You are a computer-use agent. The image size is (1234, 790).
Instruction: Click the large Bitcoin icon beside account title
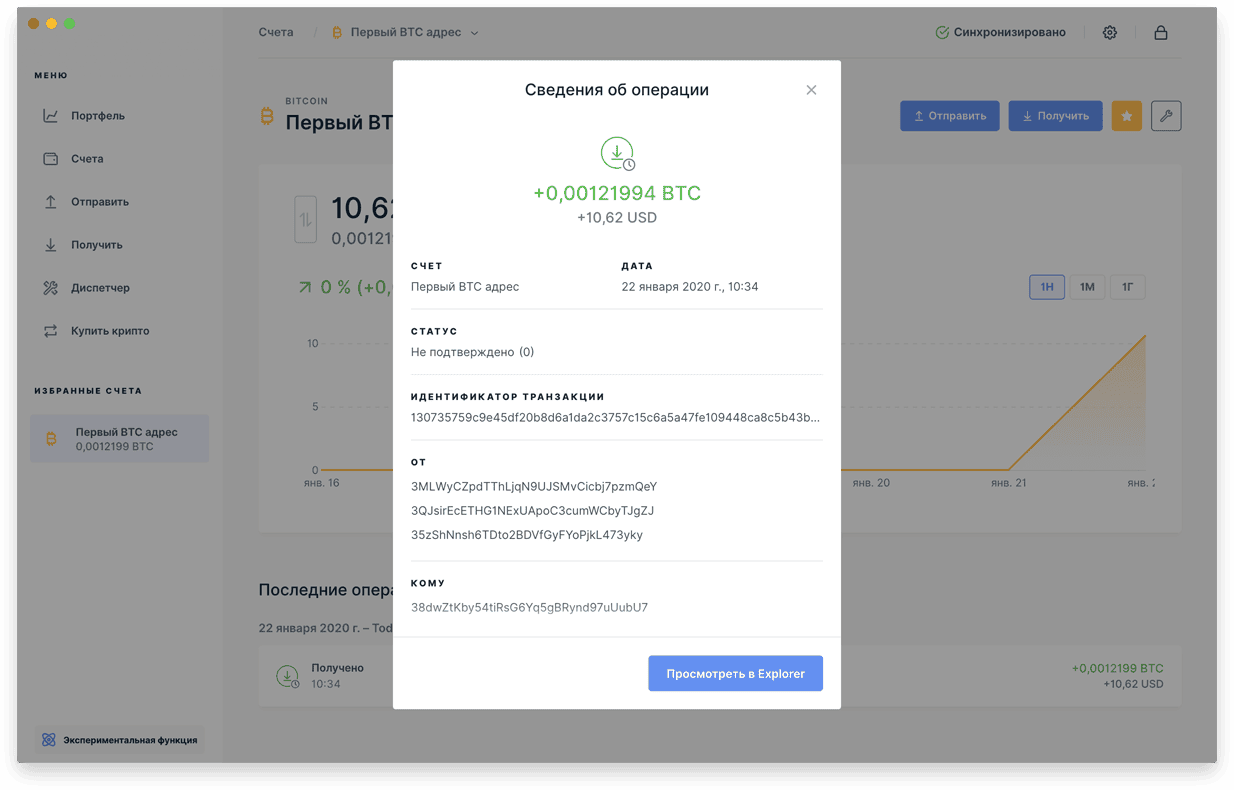tap(267, 117)
